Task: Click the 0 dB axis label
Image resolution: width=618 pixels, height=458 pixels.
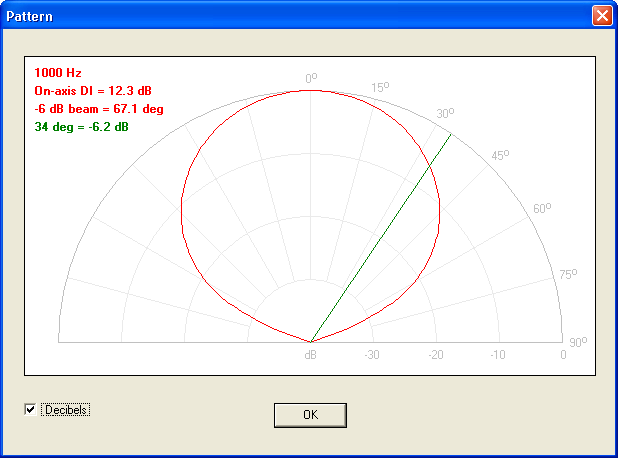Action: 563,355
